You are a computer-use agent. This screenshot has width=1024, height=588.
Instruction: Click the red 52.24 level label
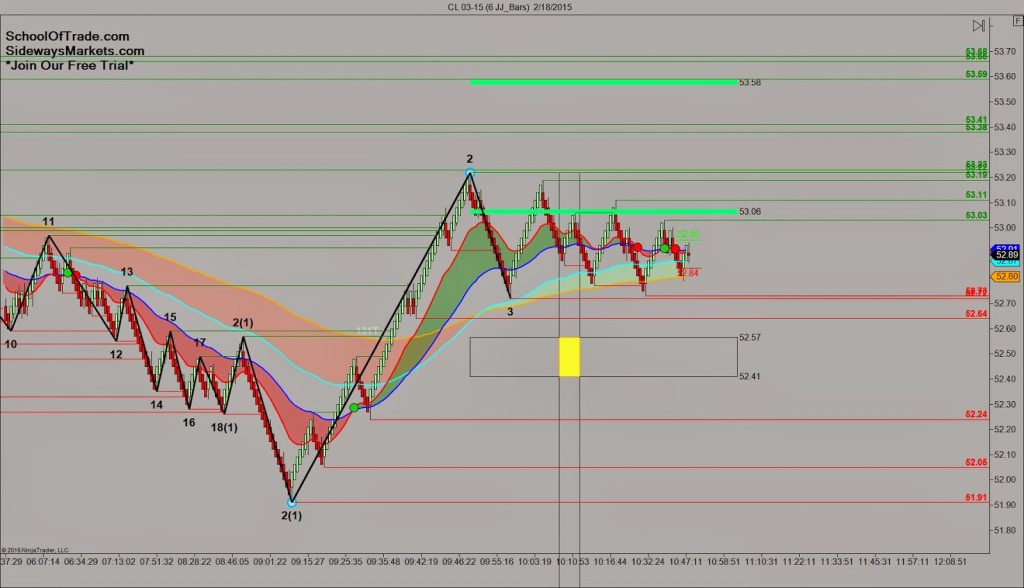click(x=976, y=414)
